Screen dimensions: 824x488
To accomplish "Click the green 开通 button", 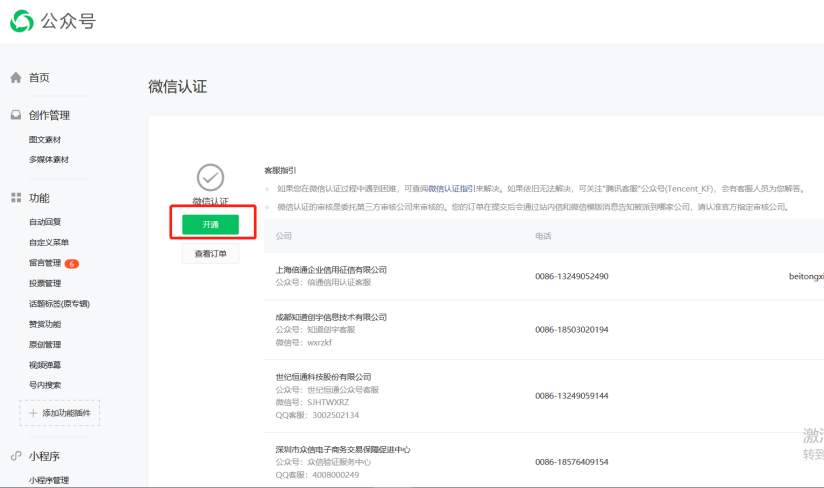I will click(210, 224).
